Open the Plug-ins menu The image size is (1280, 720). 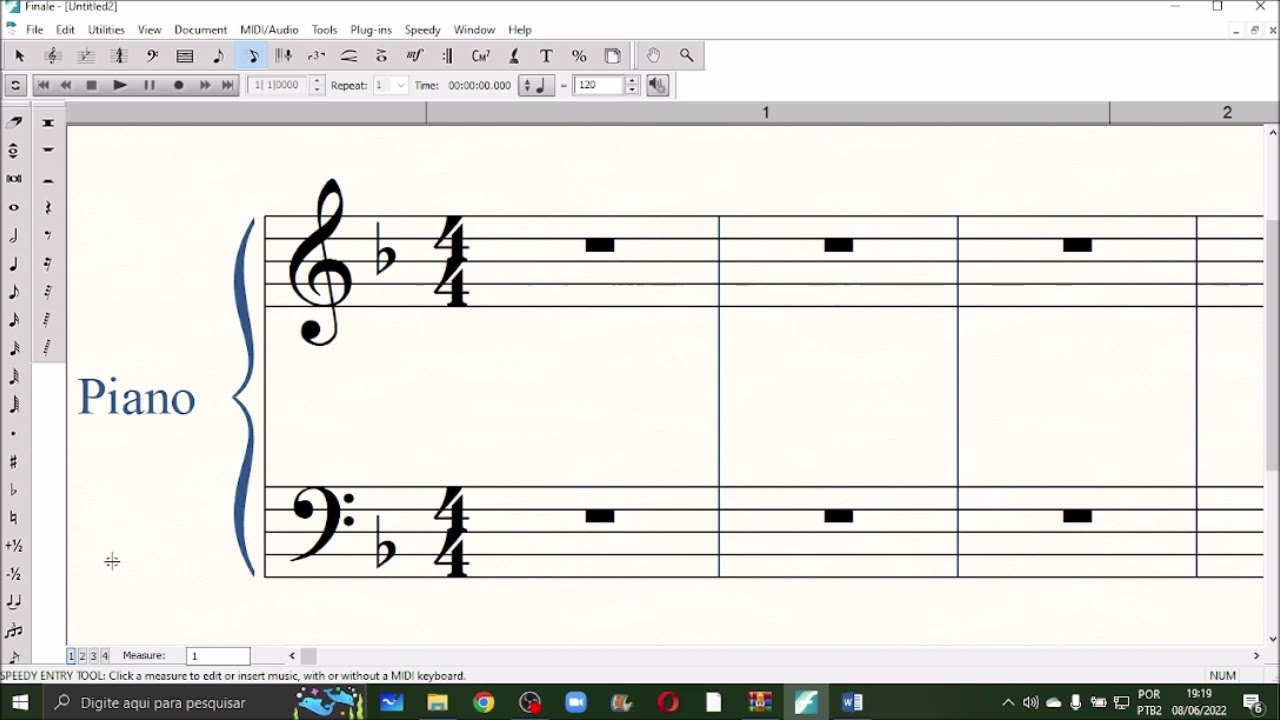point(371,30)
